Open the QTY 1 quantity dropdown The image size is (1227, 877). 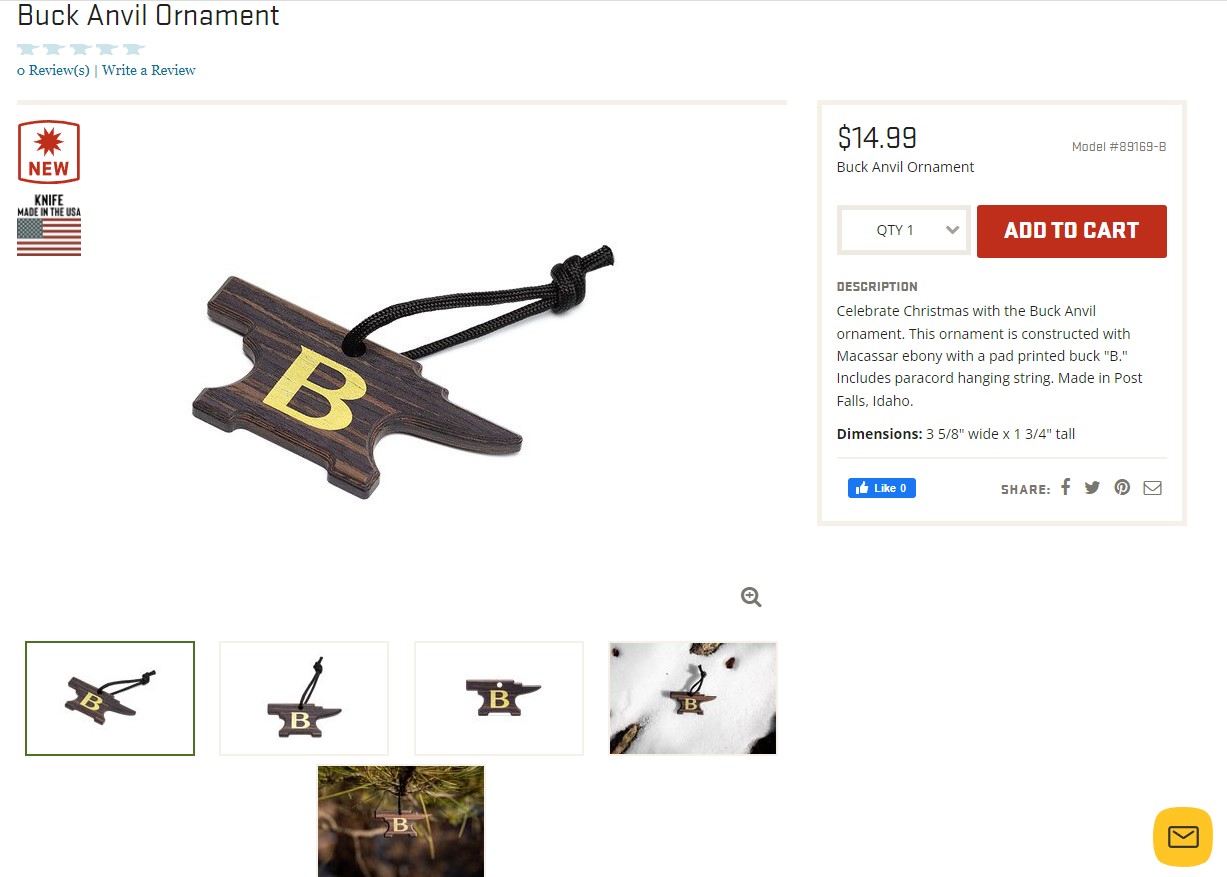[904, 230]
